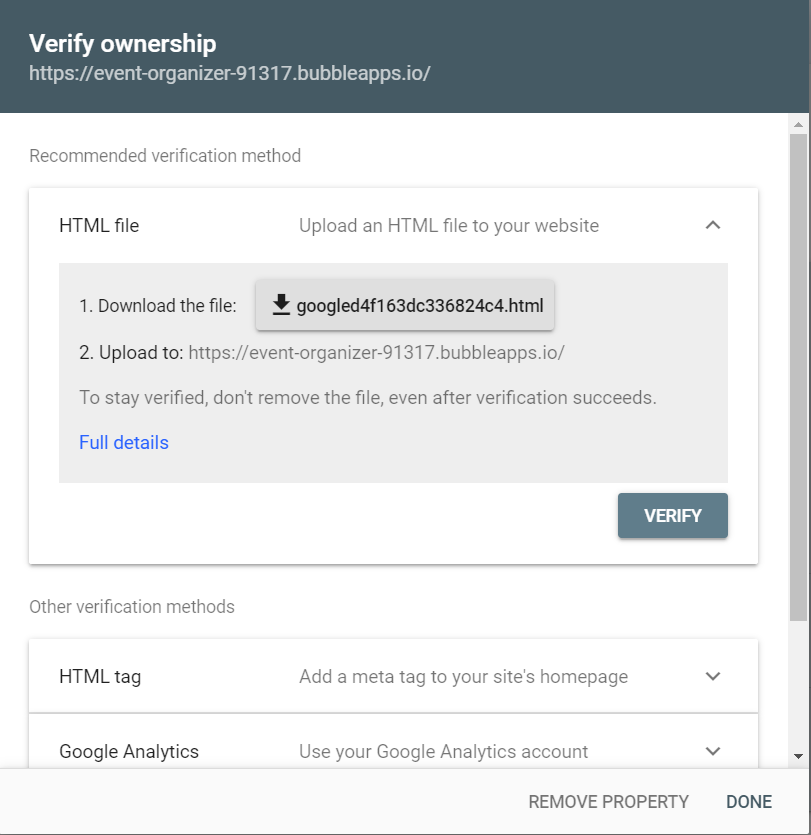Expand the Google Analytics method chevron
Image resolution: width=811 pixels, height=835 pixels.
click(712, 751)
